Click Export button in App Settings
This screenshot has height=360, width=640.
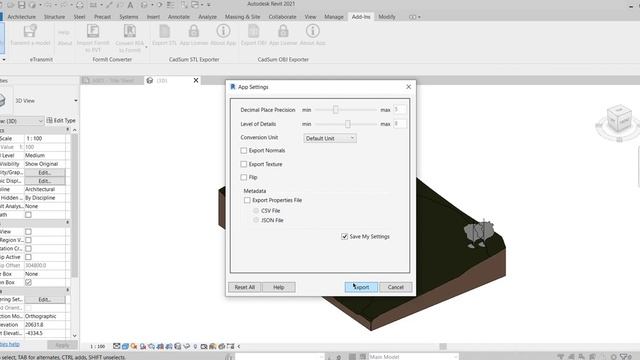(x=361, y=287)
